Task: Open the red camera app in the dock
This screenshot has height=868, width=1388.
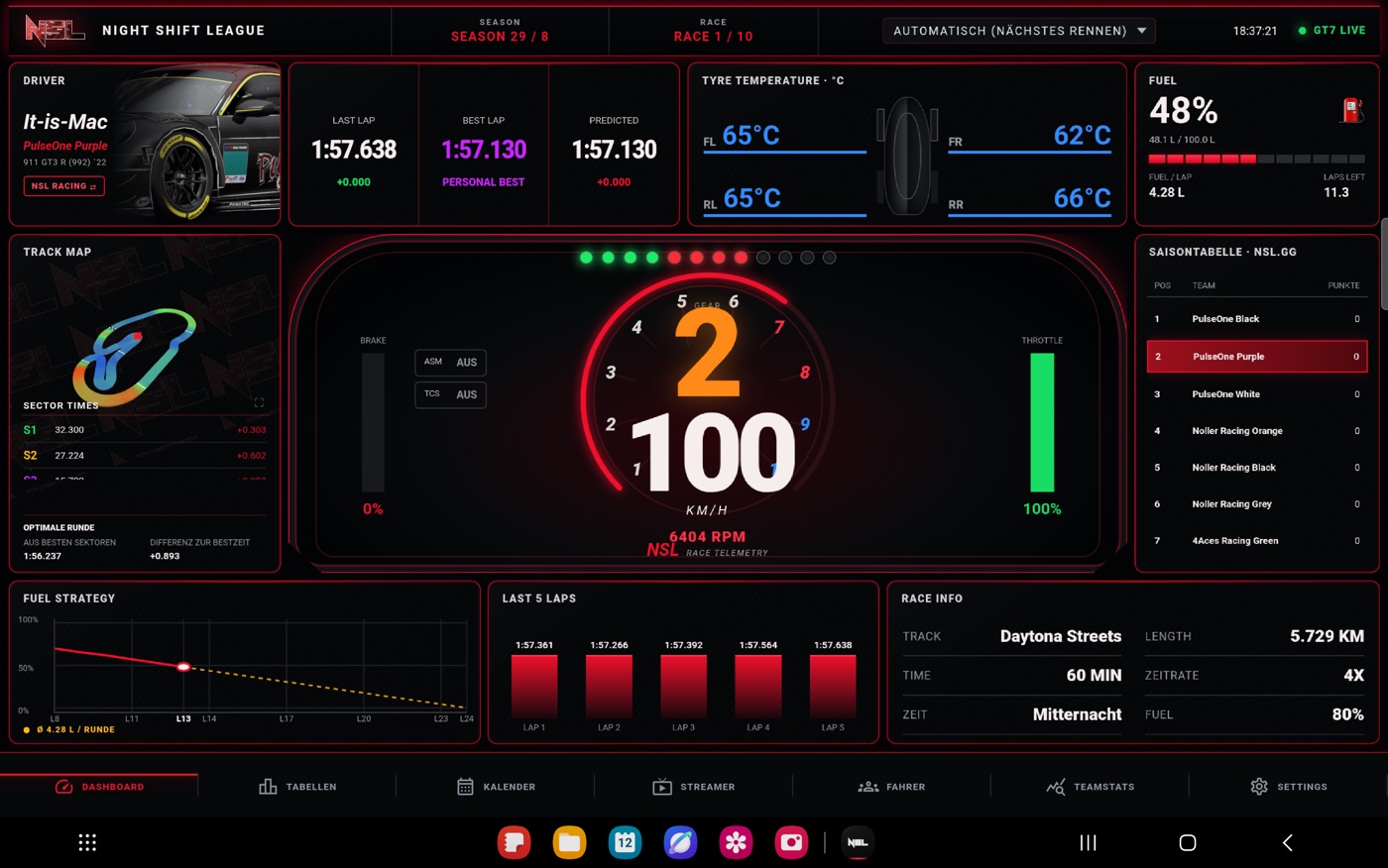Action: pos(791,842)
